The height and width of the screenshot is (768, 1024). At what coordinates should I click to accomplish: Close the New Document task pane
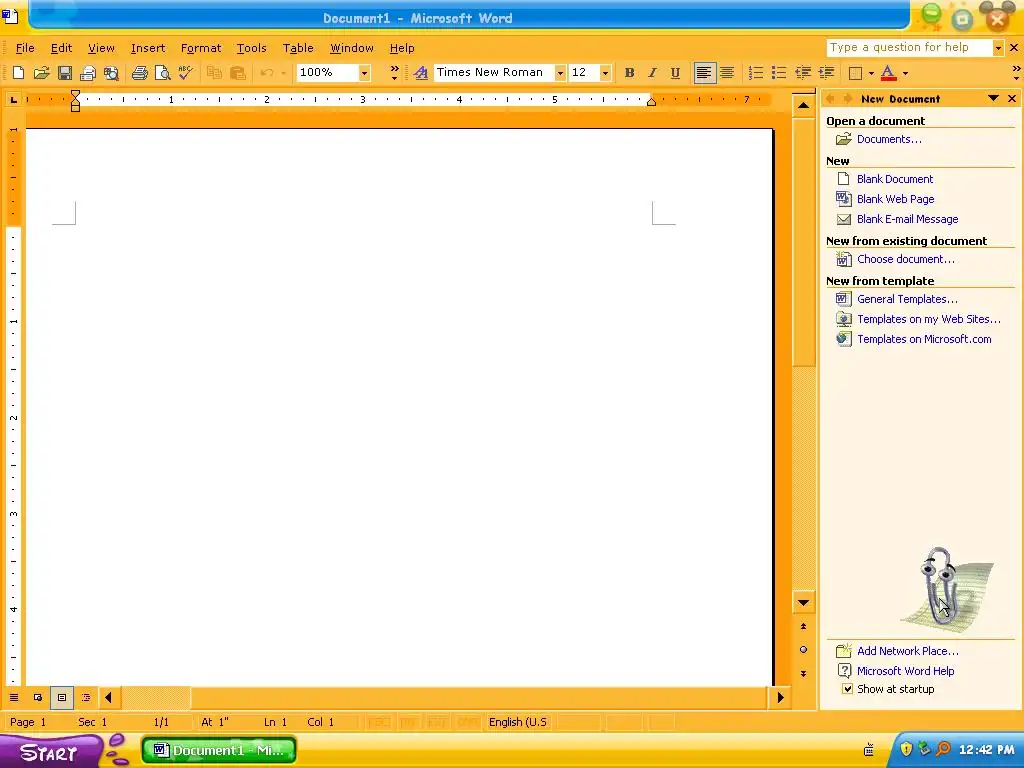tap(1012, 99)
